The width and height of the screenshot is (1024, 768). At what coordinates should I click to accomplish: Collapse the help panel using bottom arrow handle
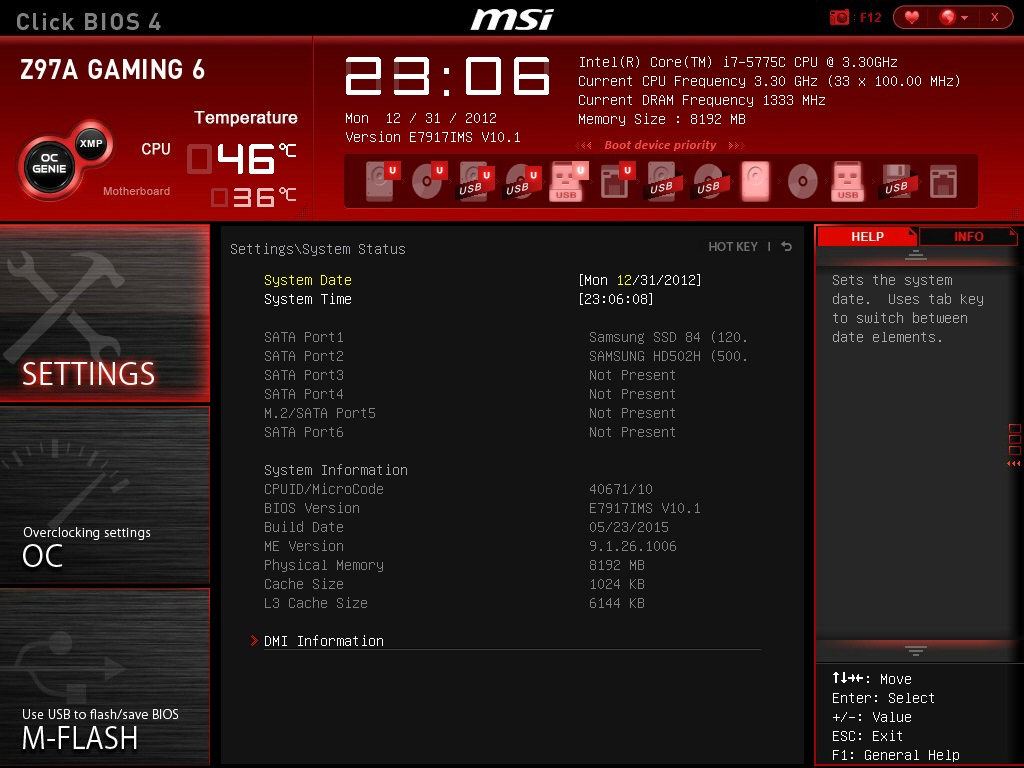[x=915, y=651]
